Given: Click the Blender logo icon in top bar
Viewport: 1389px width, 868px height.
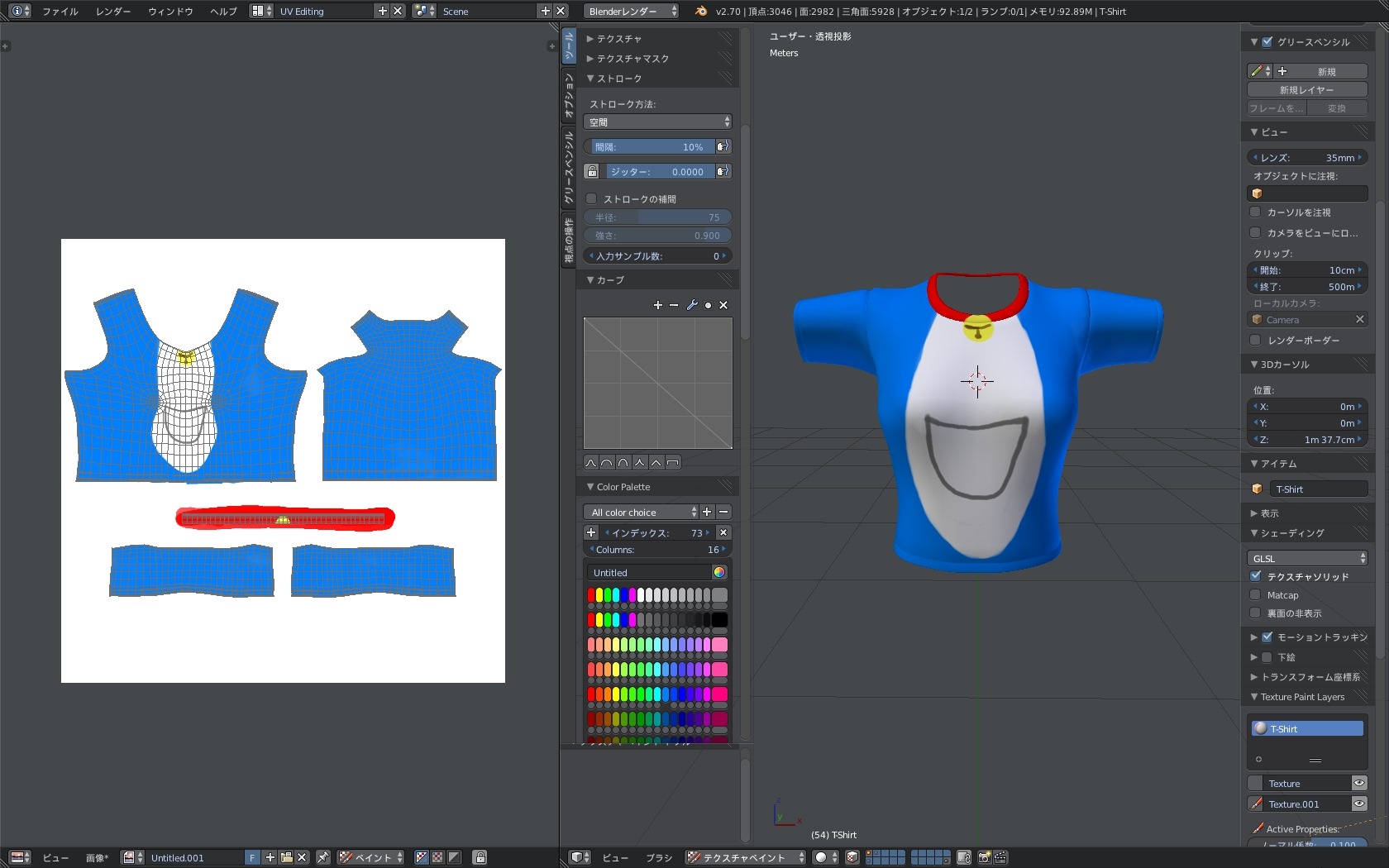Looking at the screenshot, I should [701, 11].
